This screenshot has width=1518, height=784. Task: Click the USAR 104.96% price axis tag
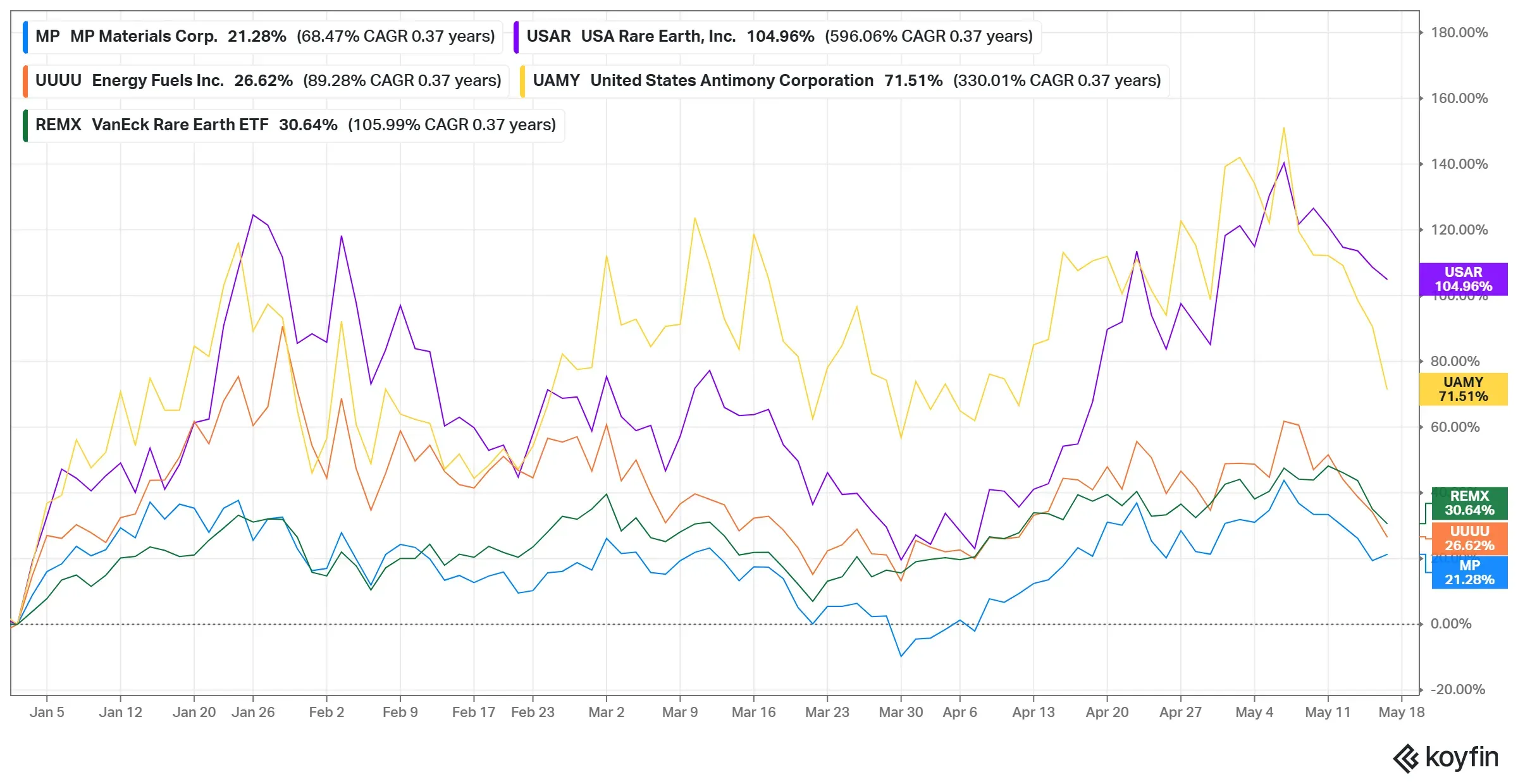tap(1463, 279)
